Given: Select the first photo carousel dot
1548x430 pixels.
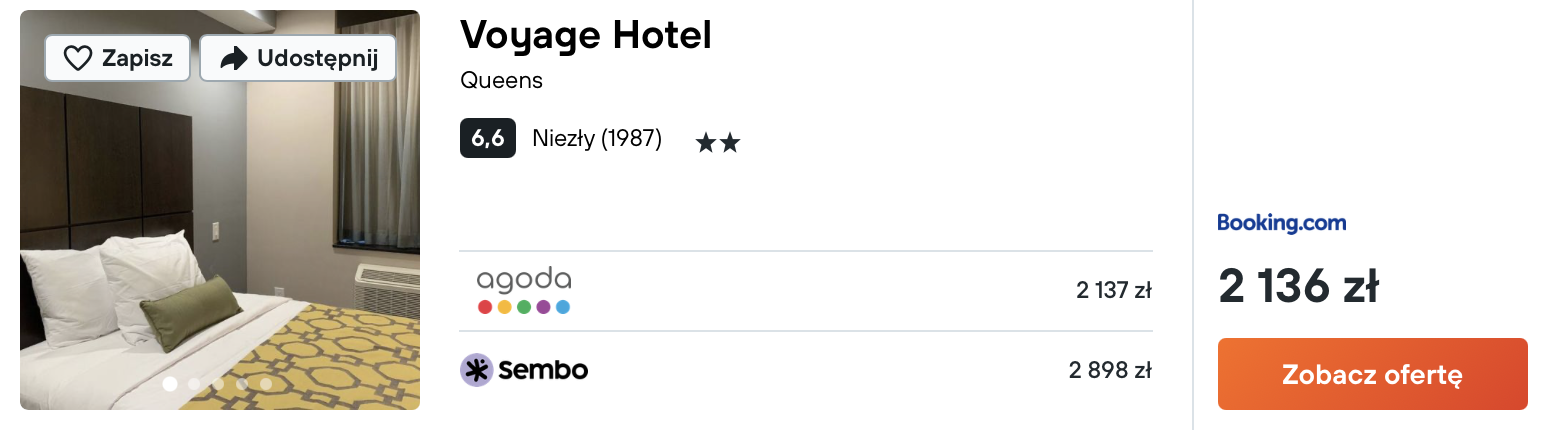Looking at the screenshot, I should coord(170,383).
